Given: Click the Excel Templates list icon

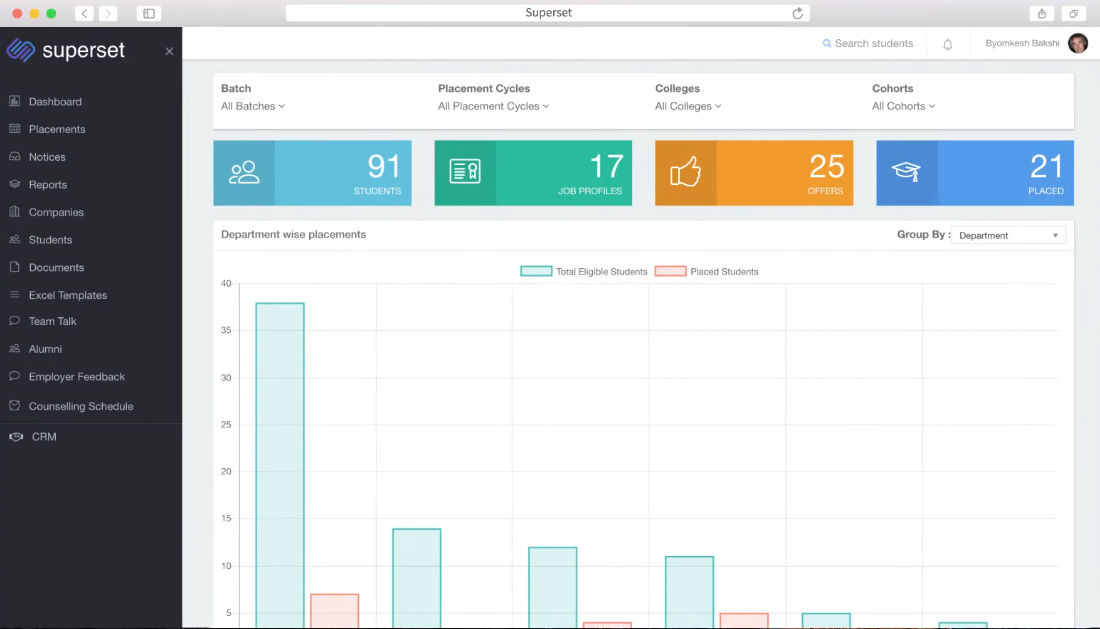Looking at the screenshot, I should (x=15, y=295).
